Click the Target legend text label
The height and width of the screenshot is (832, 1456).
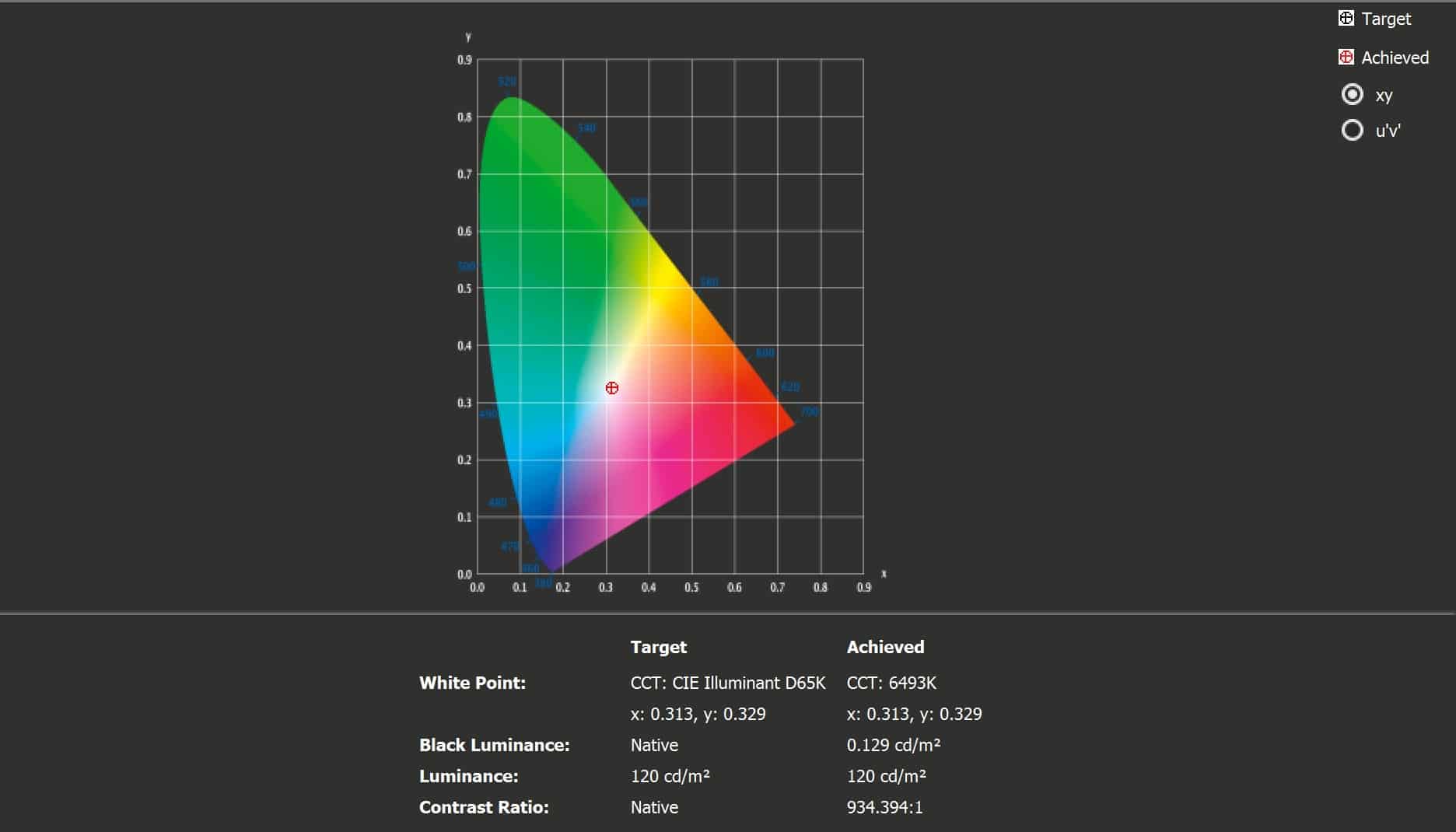pyautogui.click(x=1386, y=19)
